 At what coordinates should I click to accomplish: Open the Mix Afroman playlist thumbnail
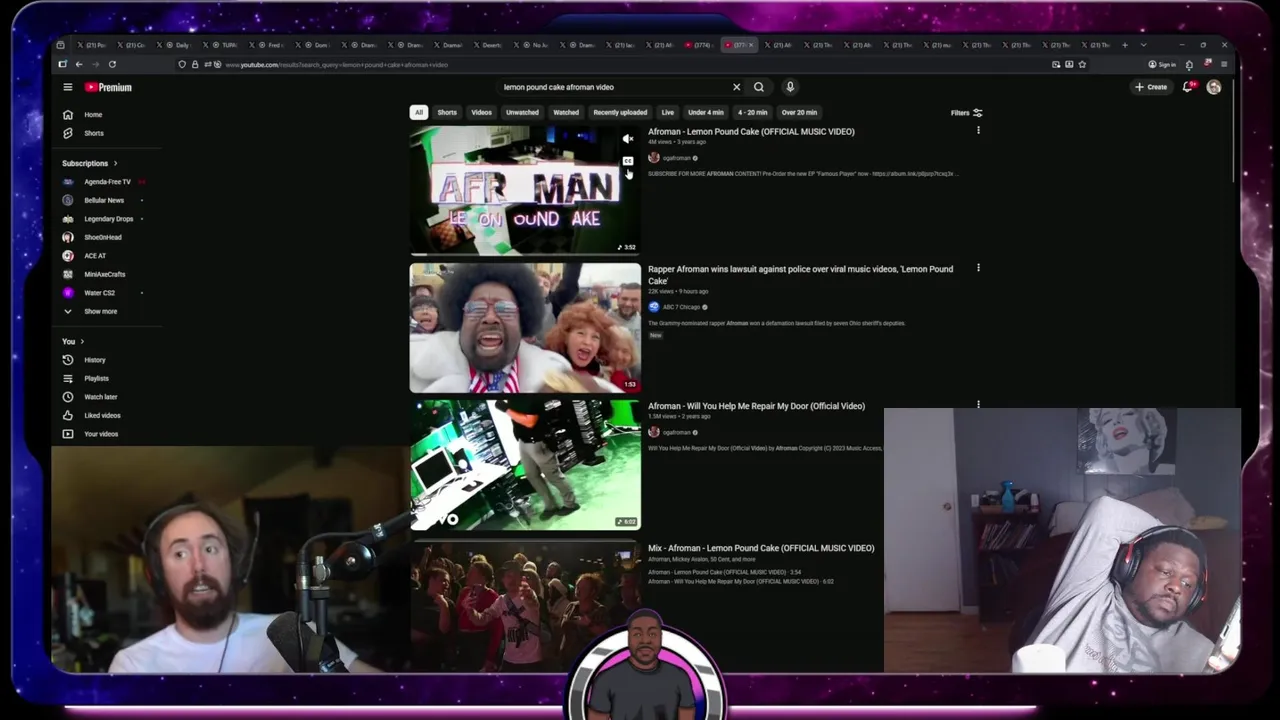(x=525, y=606)
